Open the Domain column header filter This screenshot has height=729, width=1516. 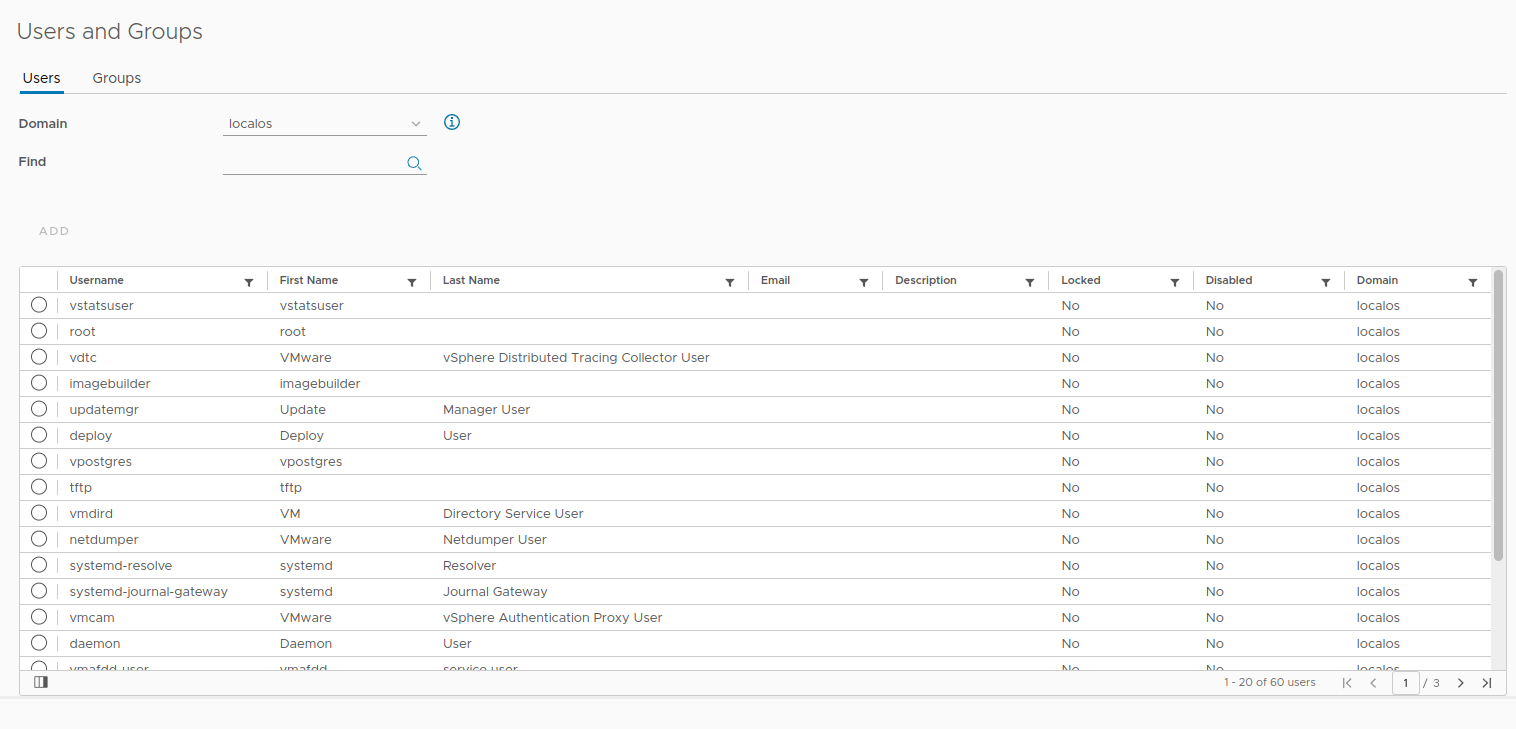pyautogui.click(x=1473, y=283)
